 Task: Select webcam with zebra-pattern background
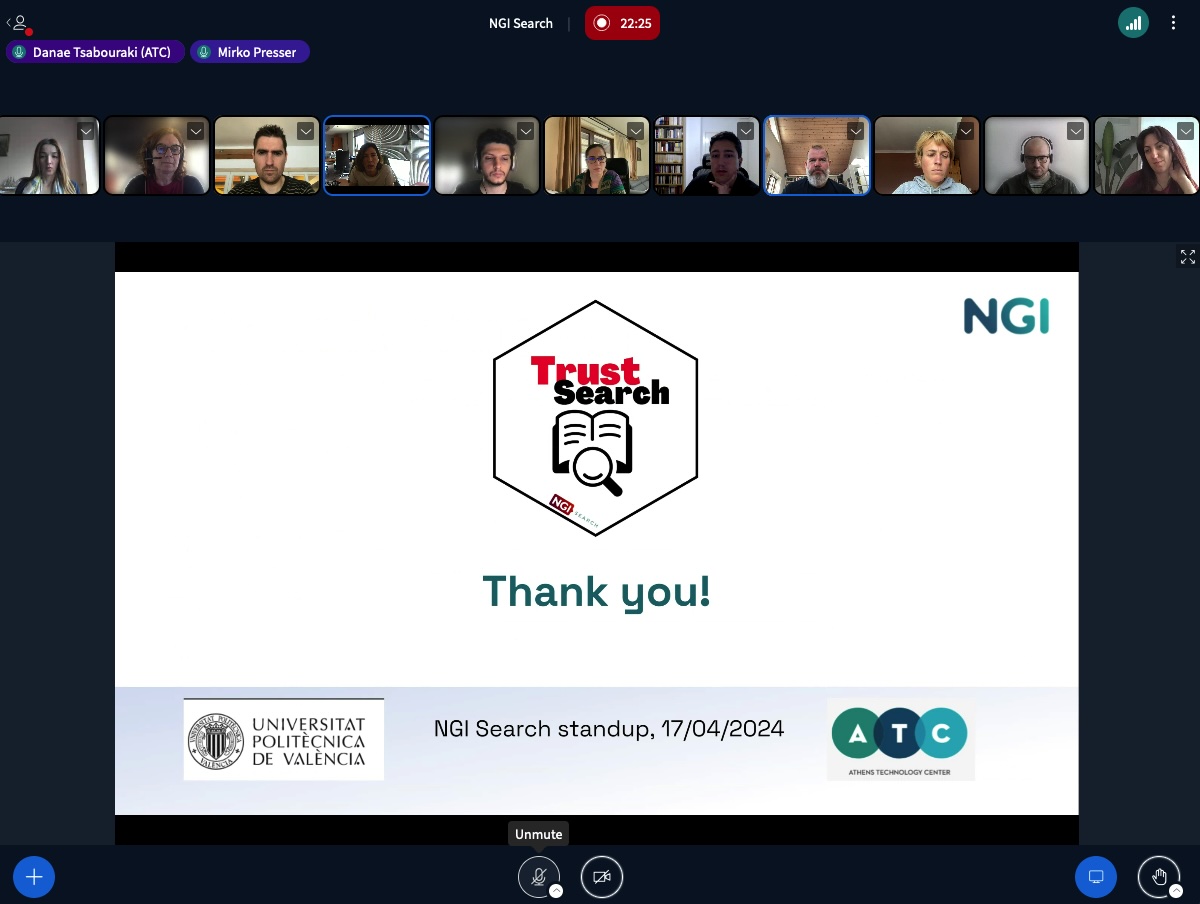[377, 155]
